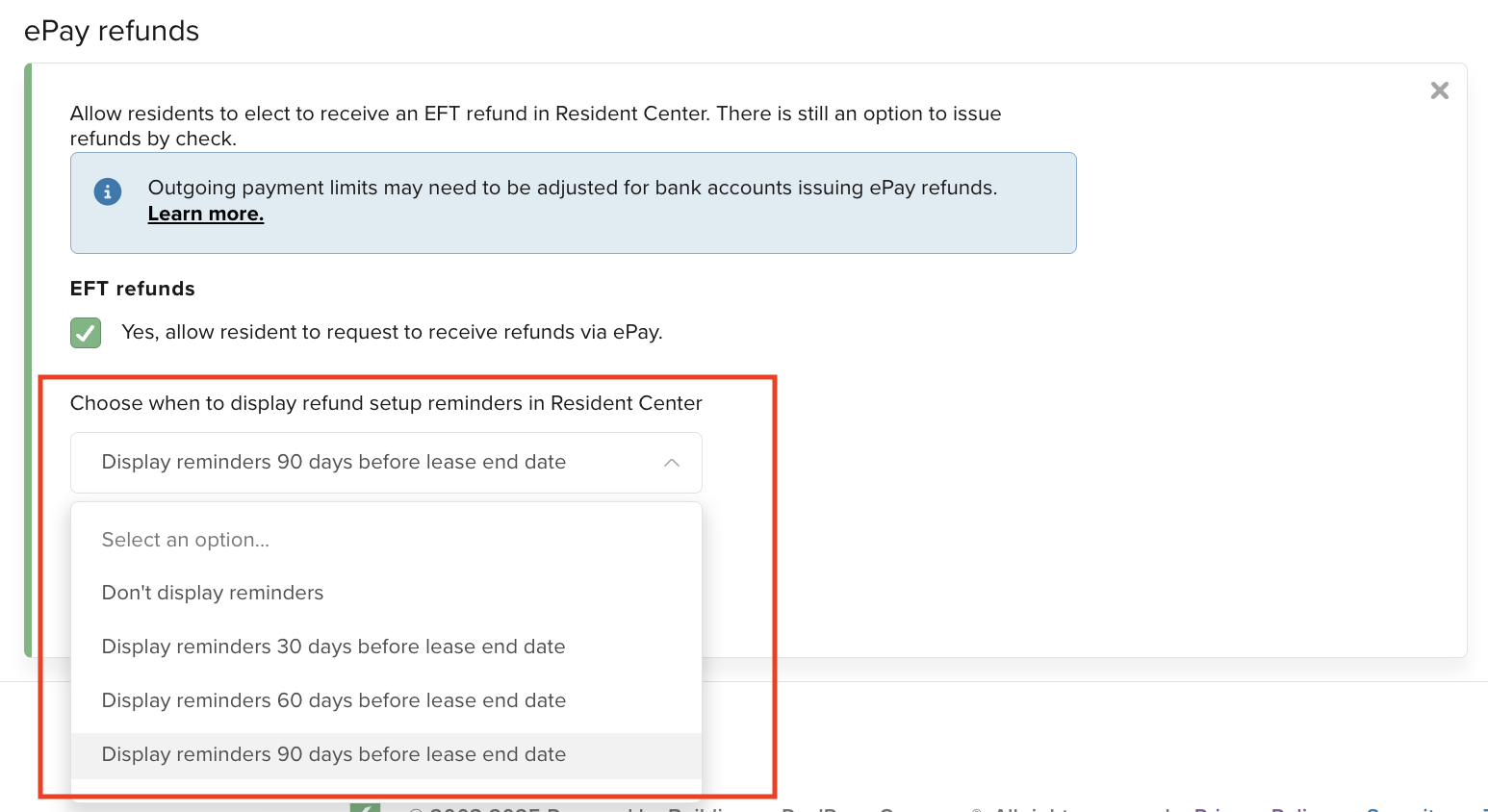Choose 'Select an option...' placeholder entry
Viewport: 1488px width, 812px height.
tap(186, 540)
